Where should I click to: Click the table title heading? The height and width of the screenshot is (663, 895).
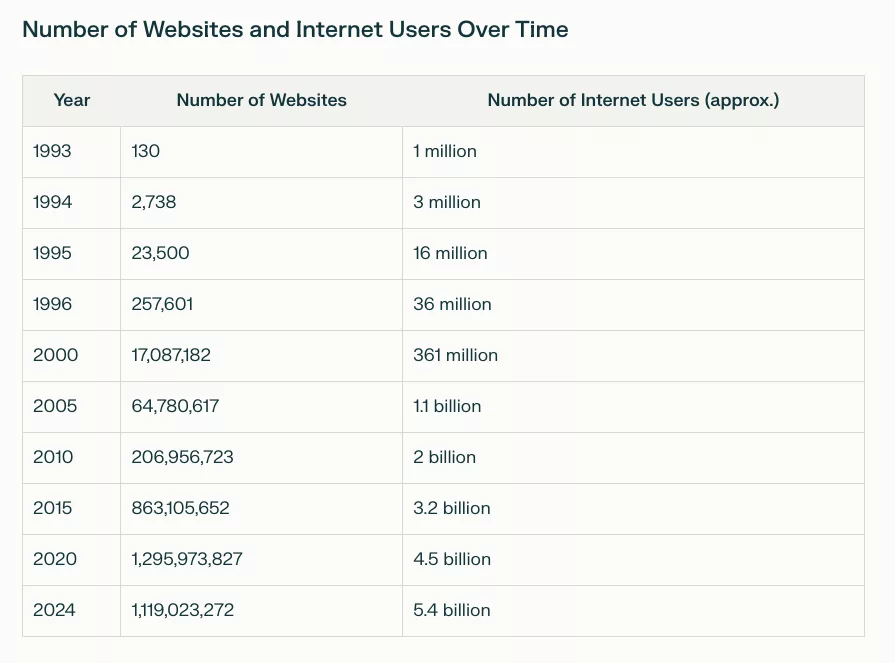(x=295, y=30)
